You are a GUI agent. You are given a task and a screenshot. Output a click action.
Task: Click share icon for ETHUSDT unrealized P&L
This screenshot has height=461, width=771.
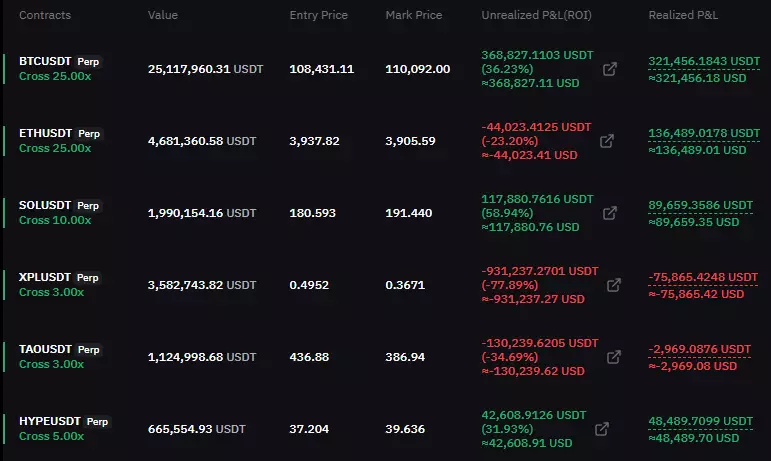[606, 141]
